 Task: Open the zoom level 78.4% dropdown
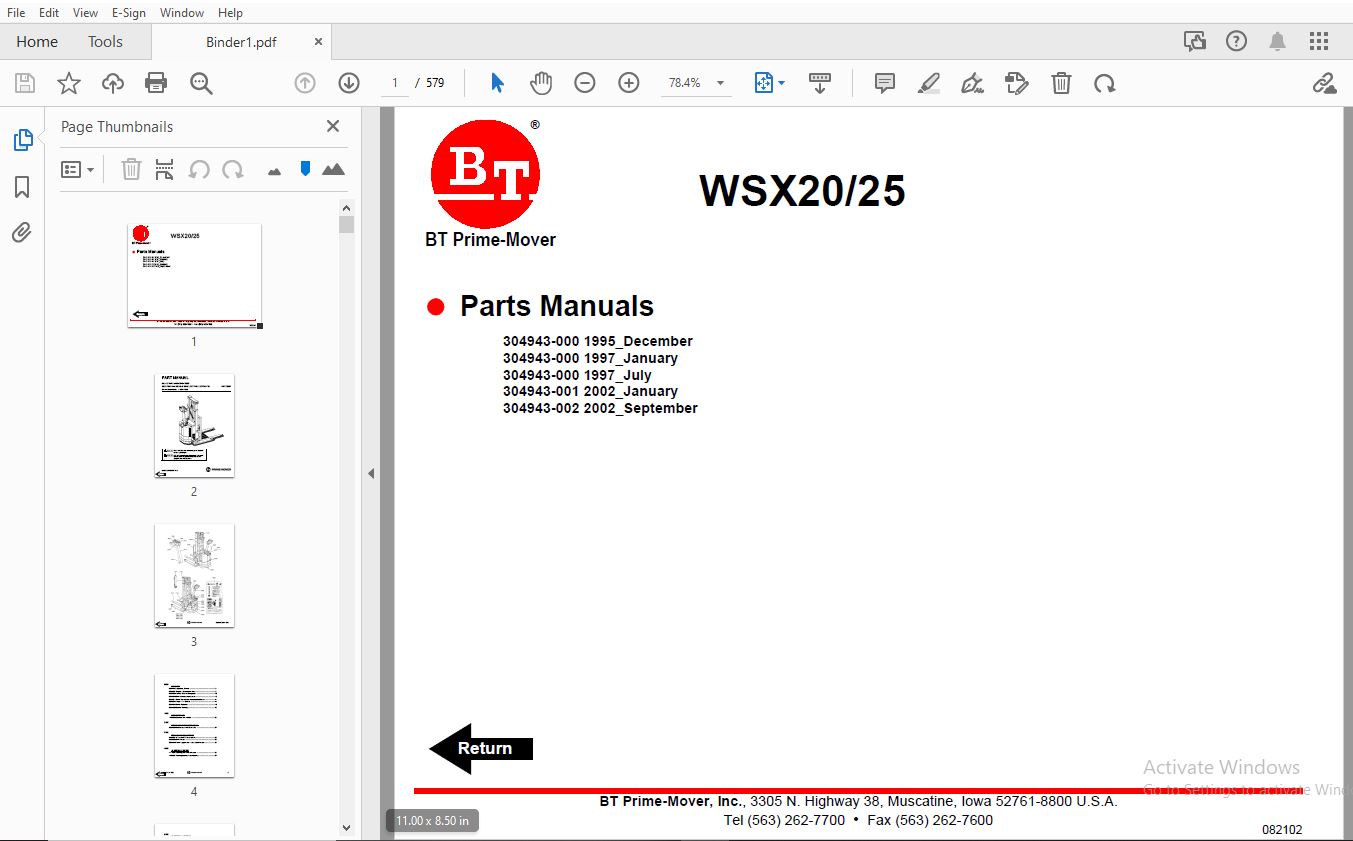point(696,83)
